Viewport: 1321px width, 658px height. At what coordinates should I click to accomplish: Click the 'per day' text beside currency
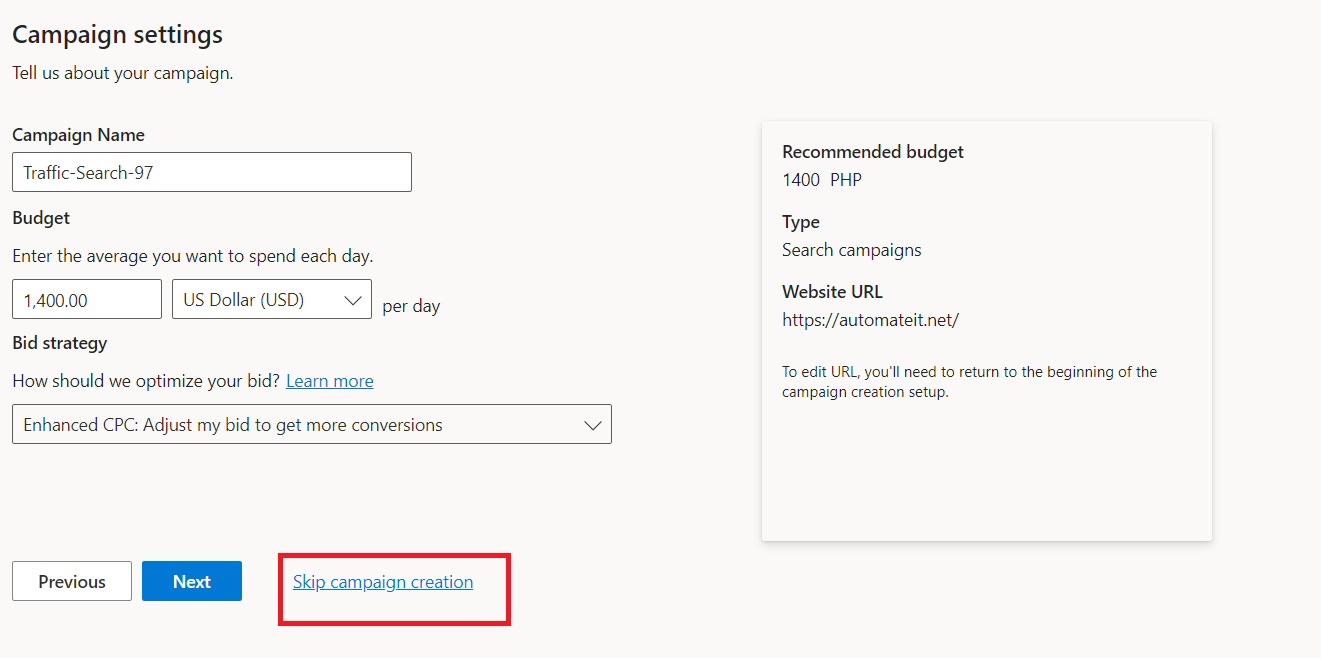click(411, 306)
